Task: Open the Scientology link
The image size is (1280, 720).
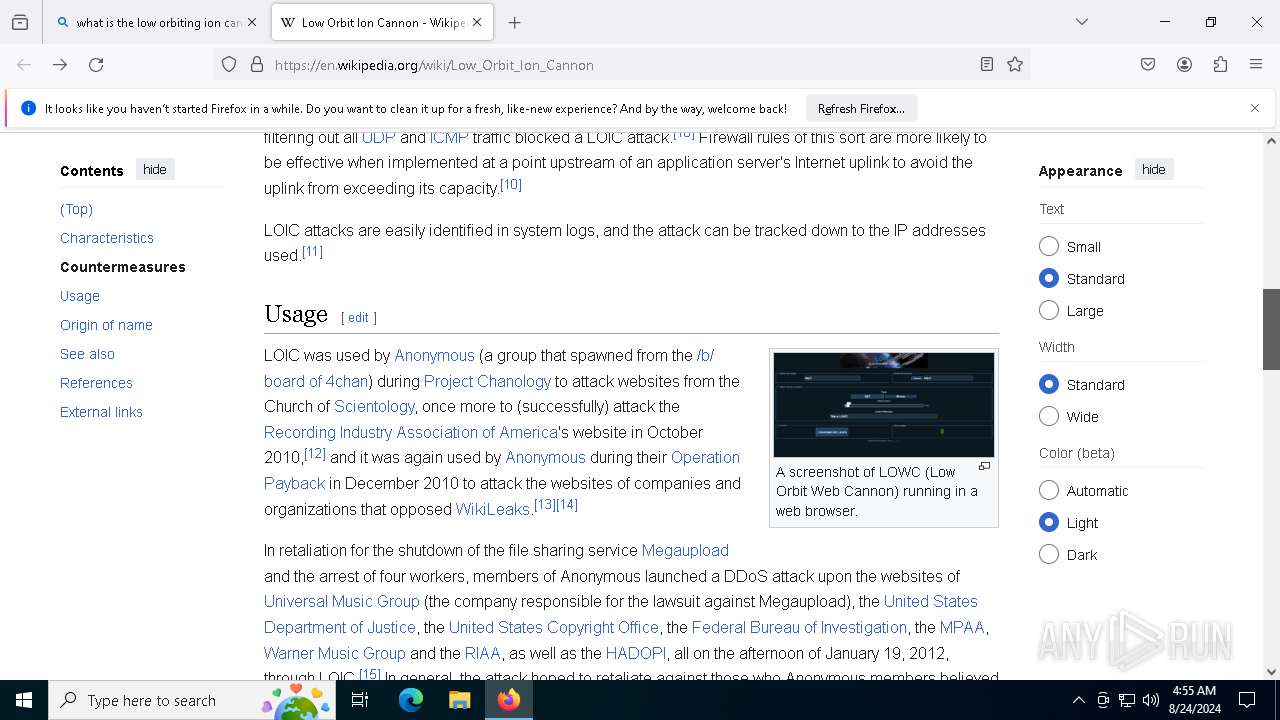Action: coord(374,406)
